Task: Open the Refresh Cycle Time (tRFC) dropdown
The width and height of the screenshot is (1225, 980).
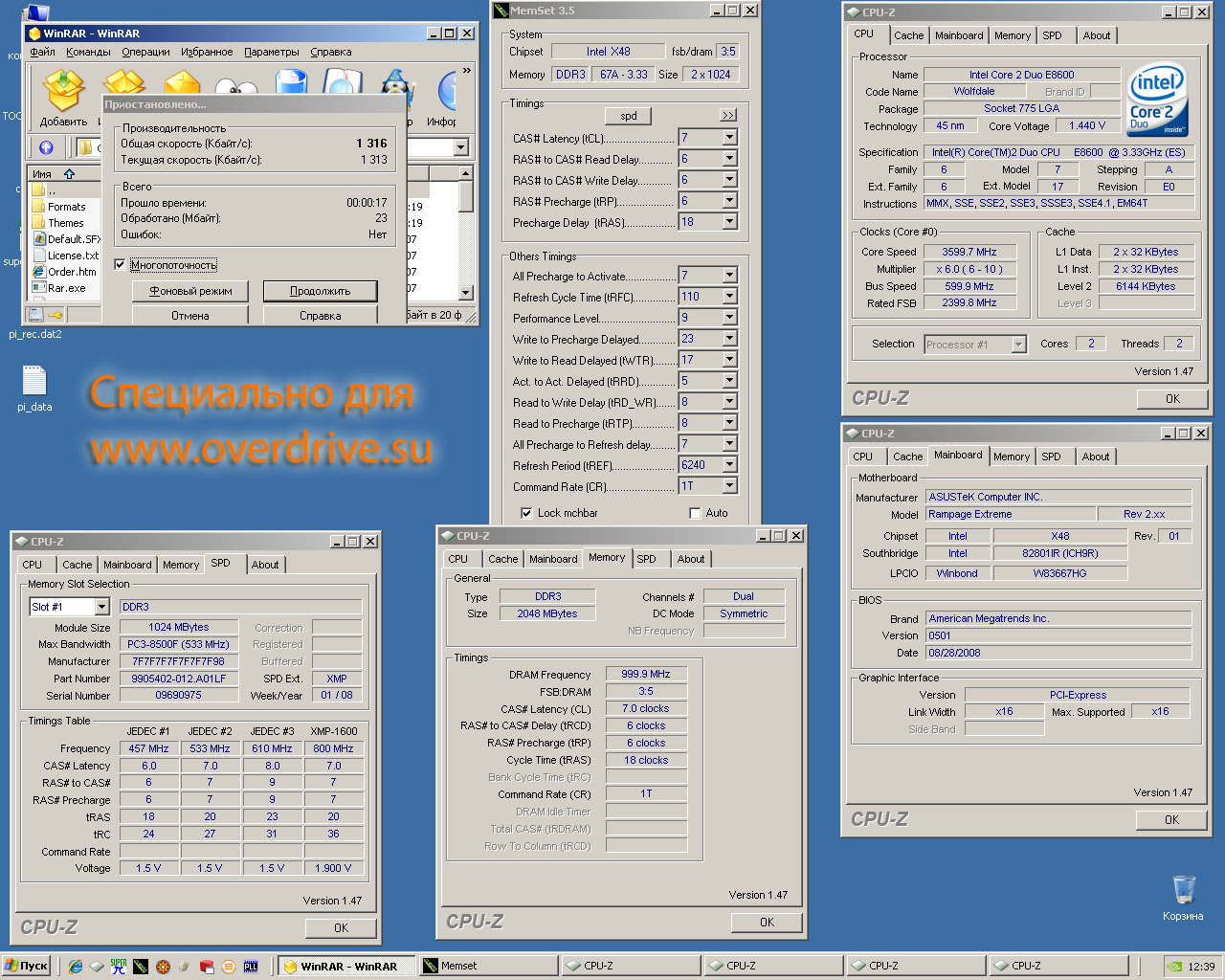Action: [x=729, y=297]
